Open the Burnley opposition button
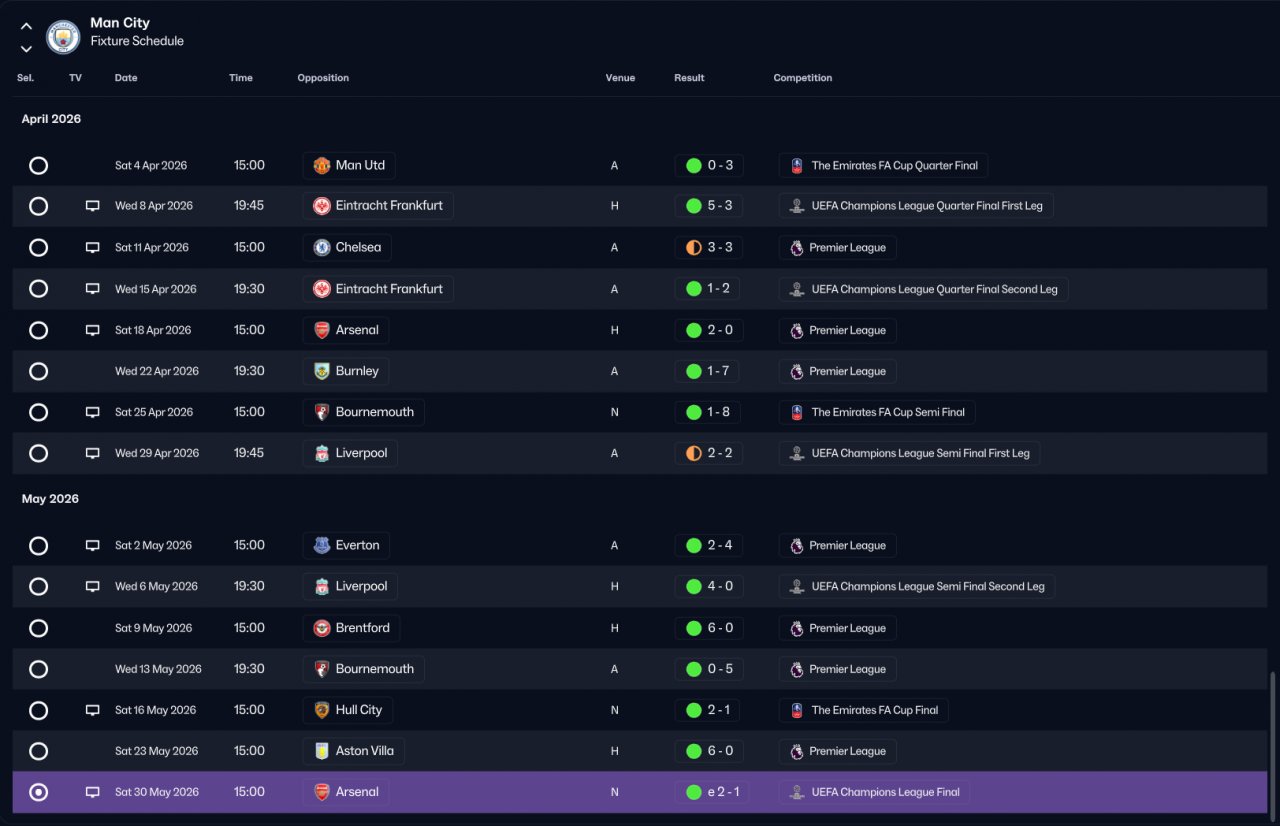This screenshot has width=1280, height=826. 346,371
